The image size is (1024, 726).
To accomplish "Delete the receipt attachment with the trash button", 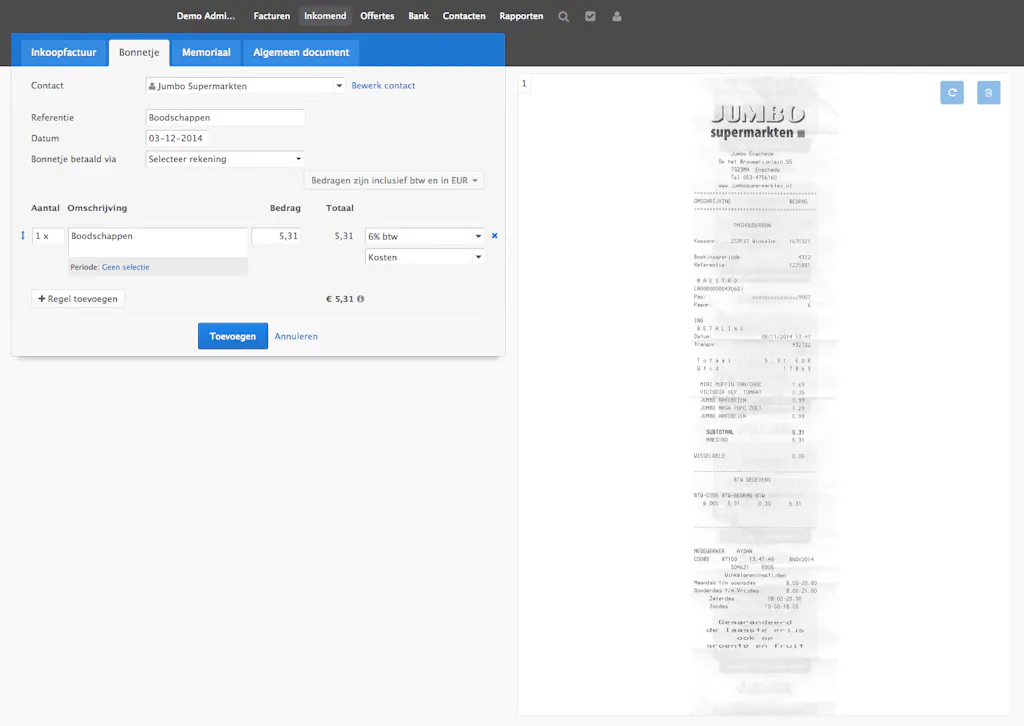I will (x=989, y=93).
